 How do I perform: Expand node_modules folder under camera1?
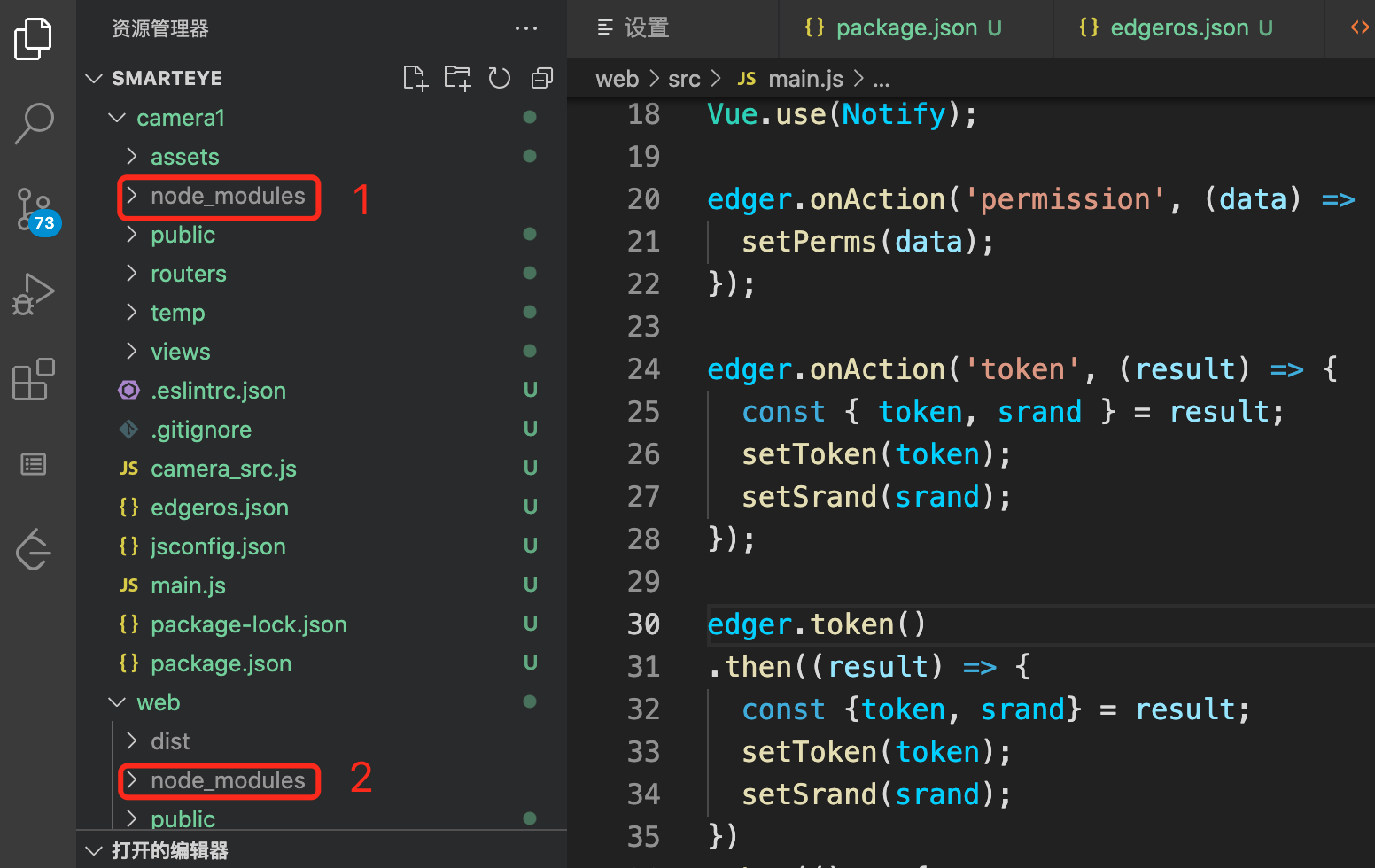point(132,195)
